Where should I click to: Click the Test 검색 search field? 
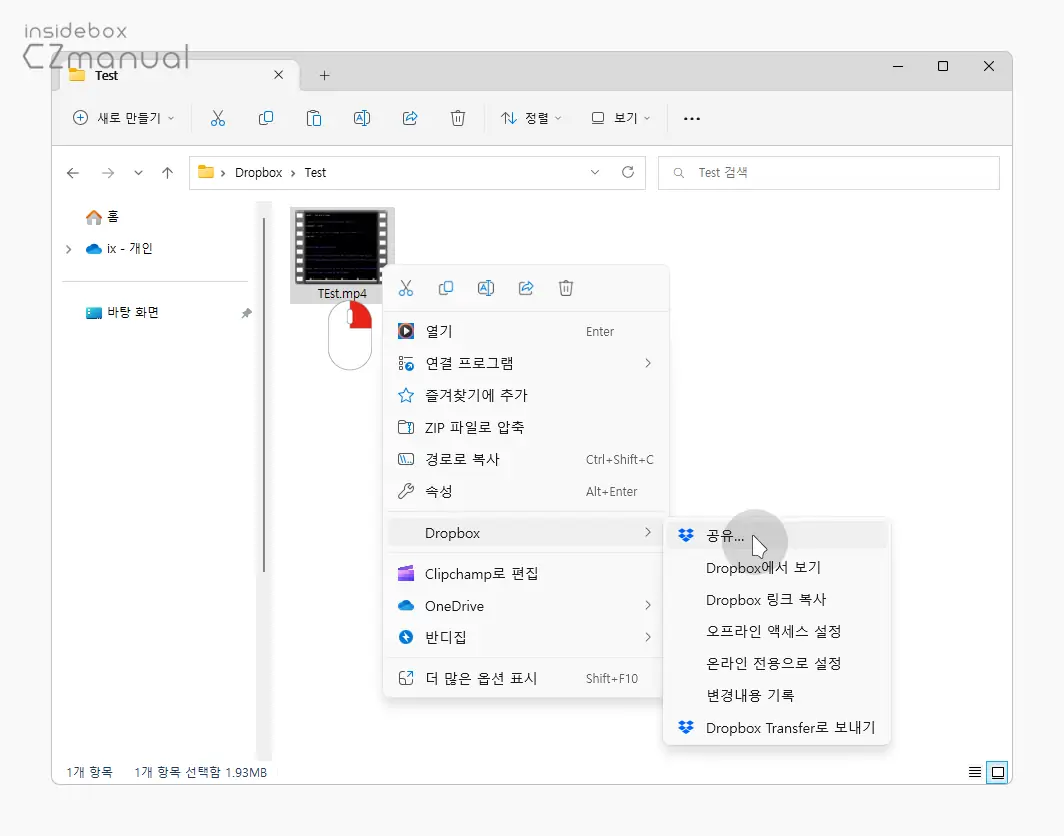829,173
